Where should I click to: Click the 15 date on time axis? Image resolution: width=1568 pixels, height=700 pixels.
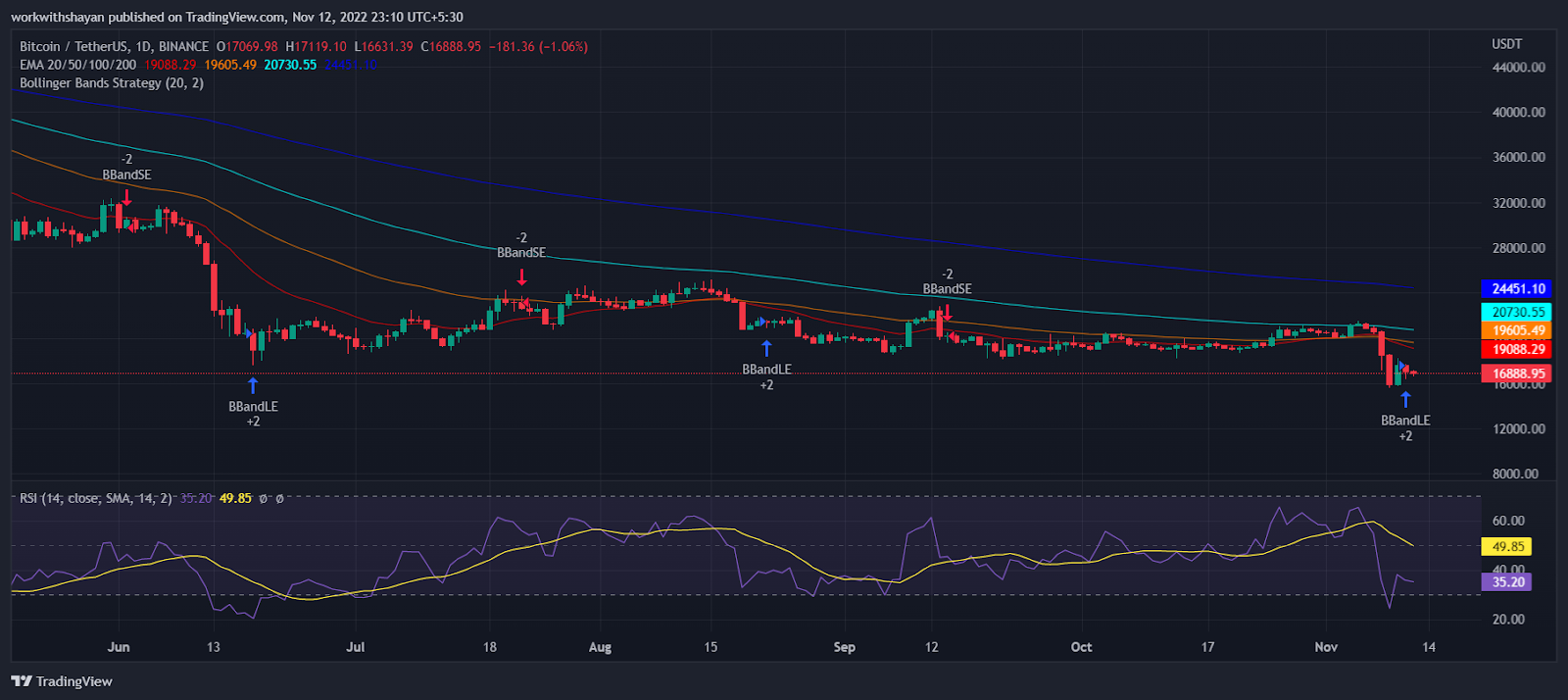710,647
